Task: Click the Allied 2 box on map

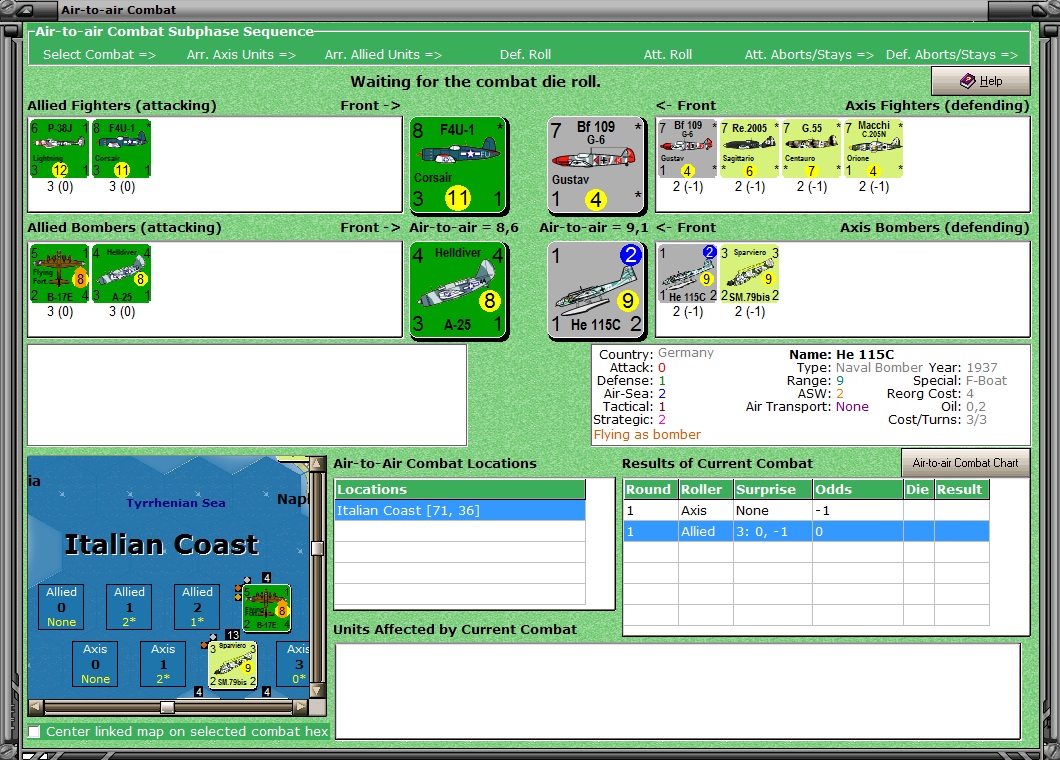Action: coord(197,607)
